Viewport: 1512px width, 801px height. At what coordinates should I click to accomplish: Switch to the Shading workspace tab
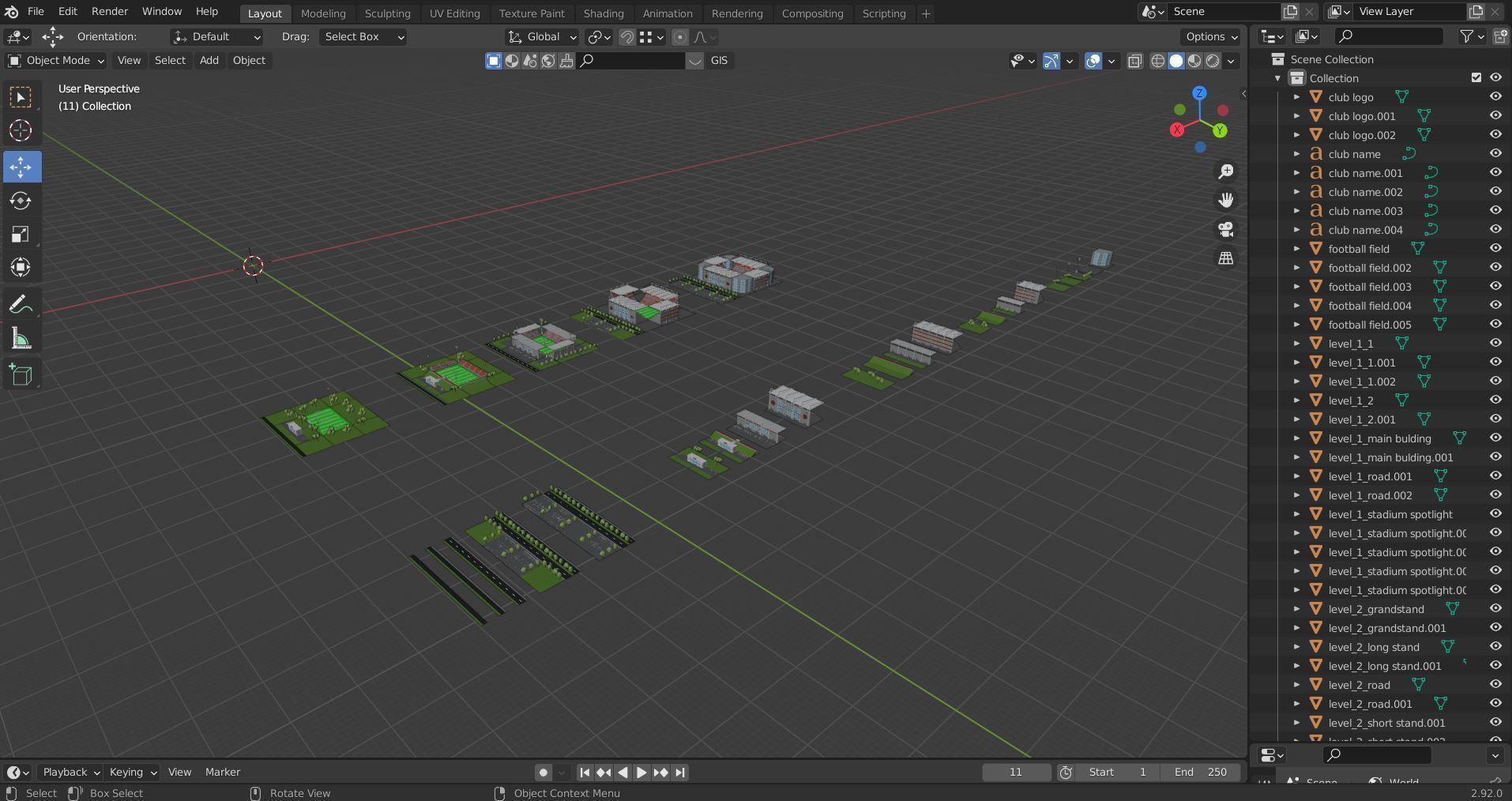[604, 13]
